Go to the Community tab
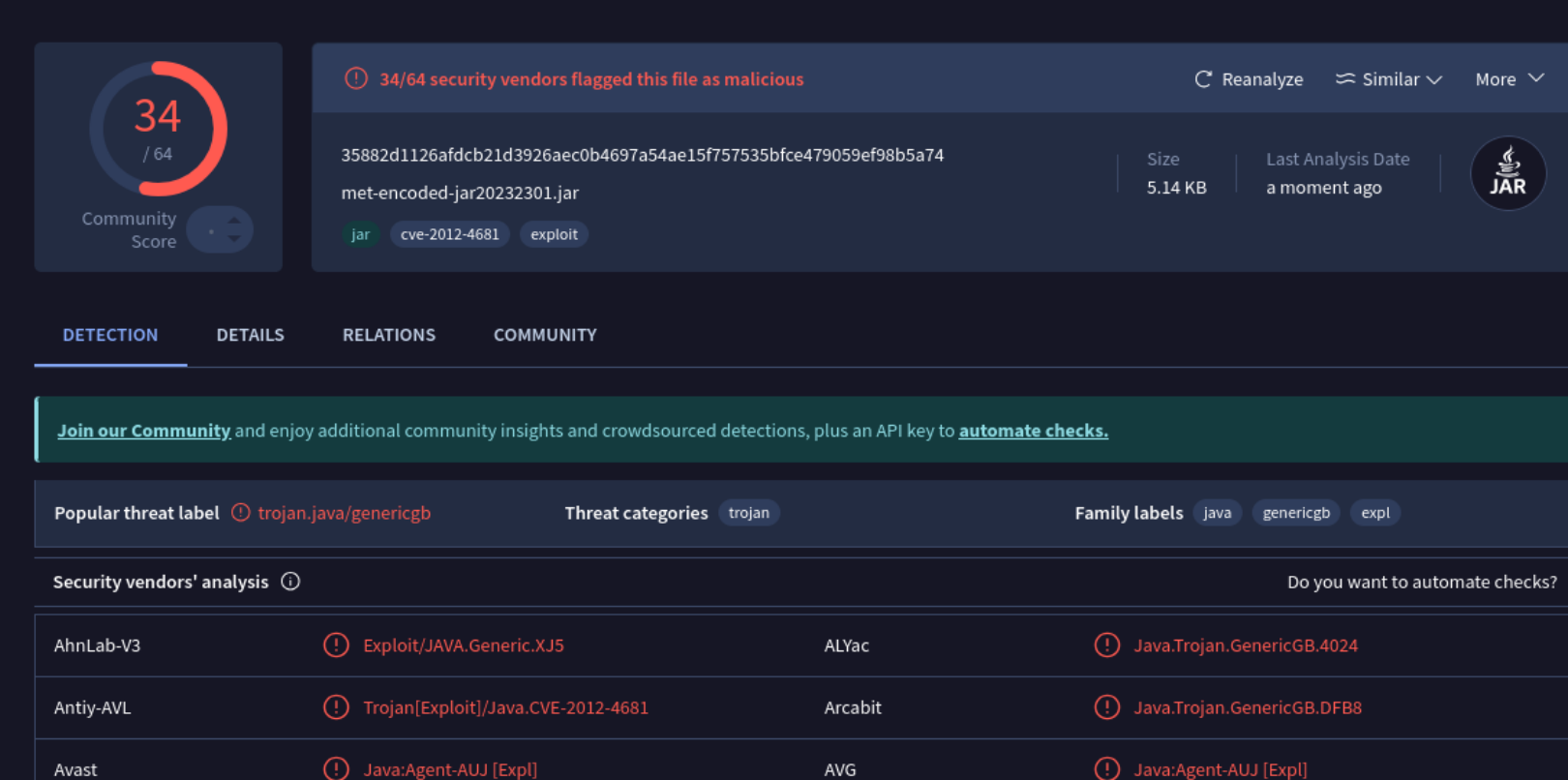 click(545, 335)
